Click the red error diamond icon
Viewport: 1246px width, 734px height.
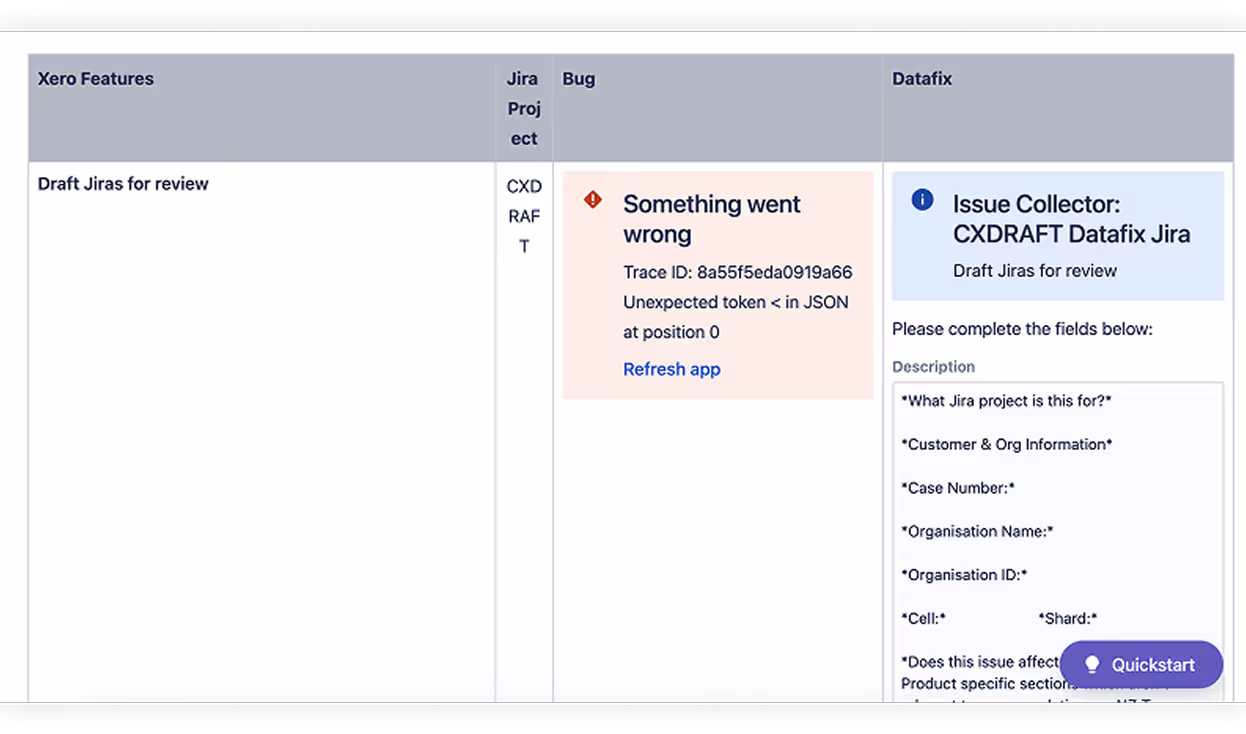pos(593,200)
